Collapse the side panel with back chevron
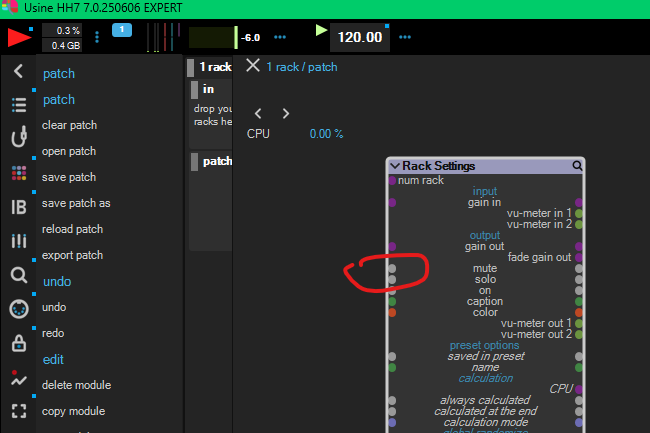The height and width of the screenshot is (433, 650). (x=18, y=71)
